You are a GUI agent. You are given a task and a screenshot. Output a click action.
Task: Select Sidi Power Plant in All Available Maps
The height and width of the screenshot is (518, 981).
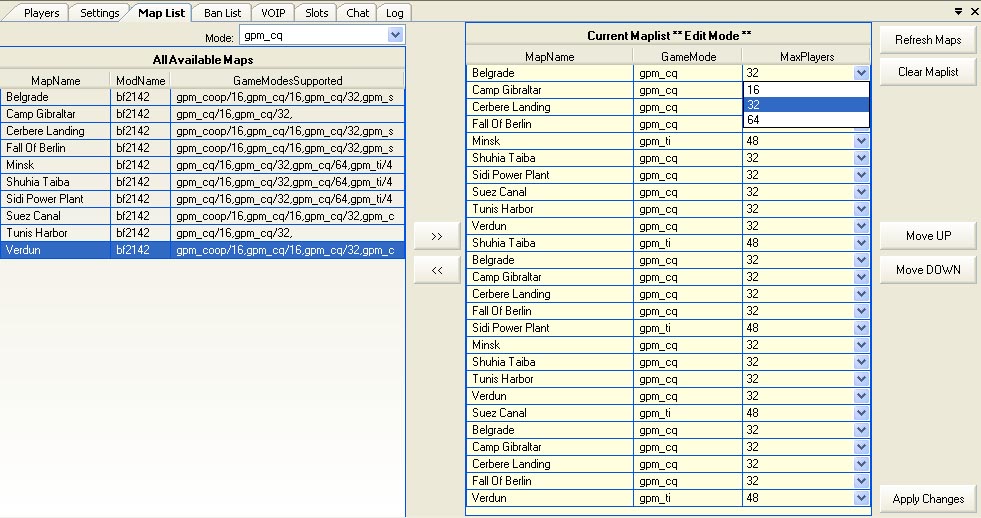(203, 199)
